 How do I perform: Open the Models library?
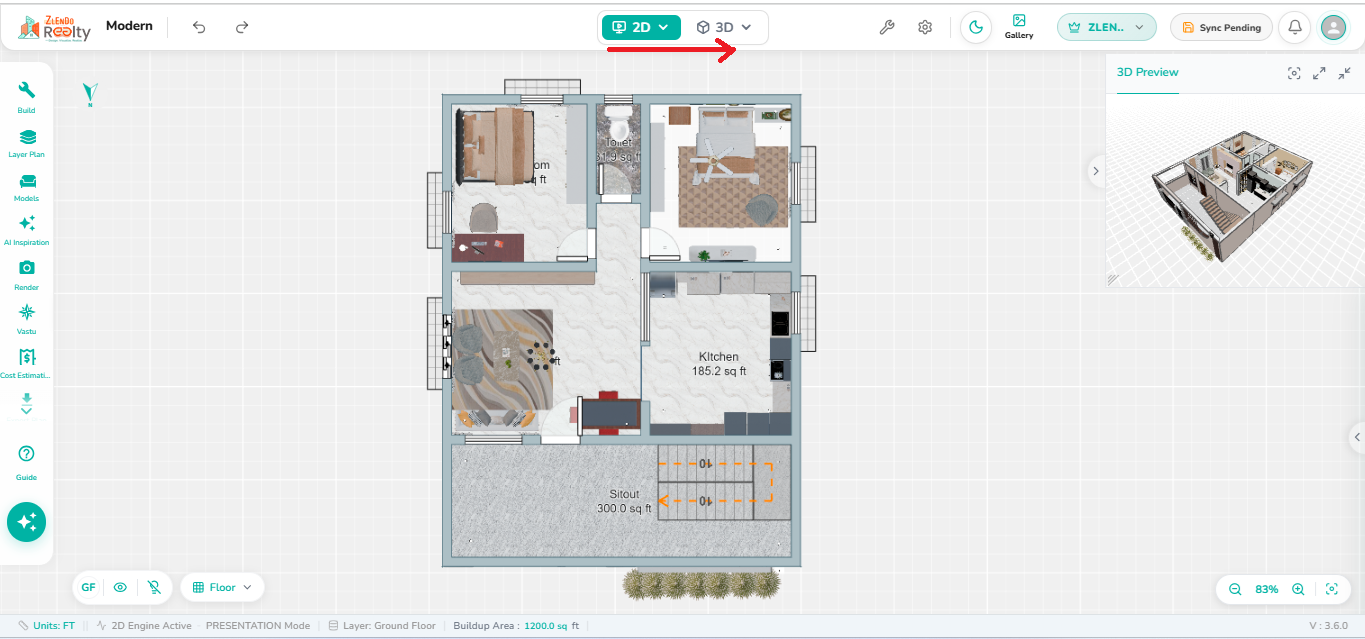(26, 187)
